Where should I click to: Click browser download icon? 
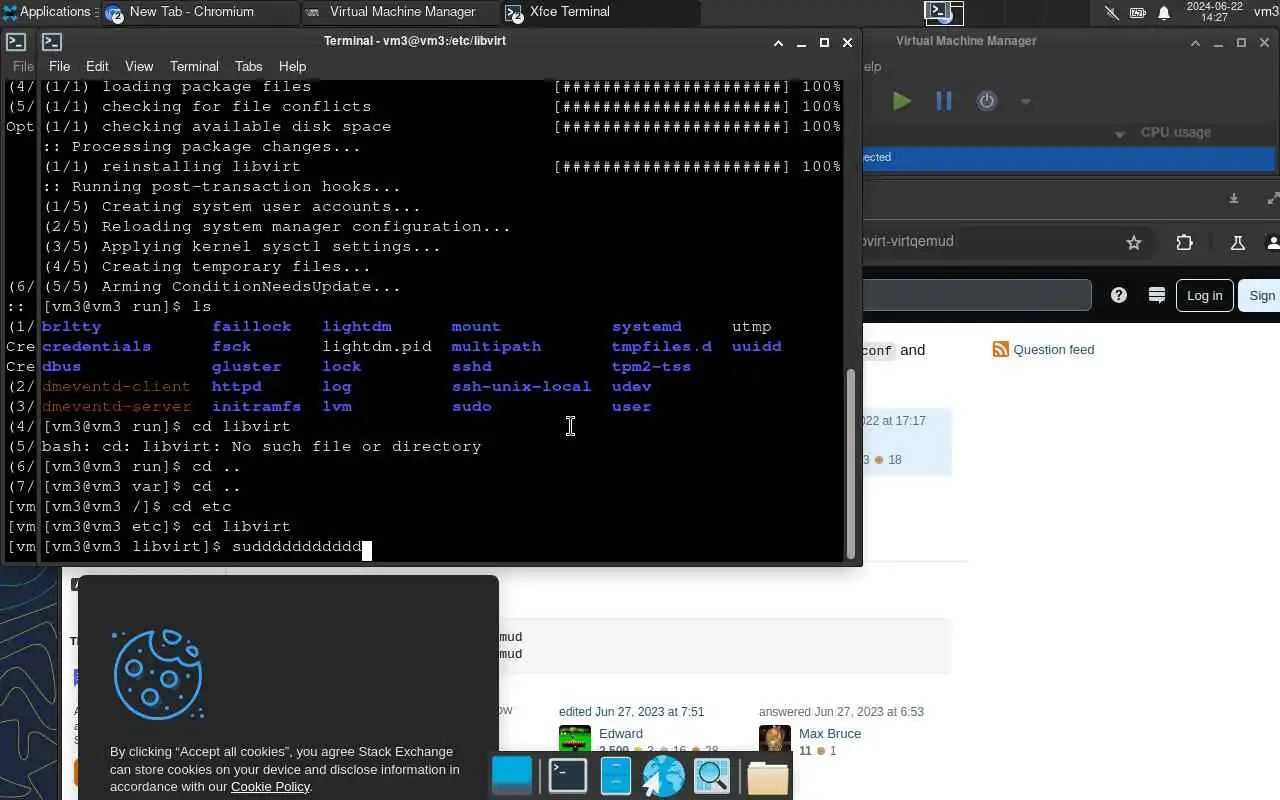tap(1234, 198)
